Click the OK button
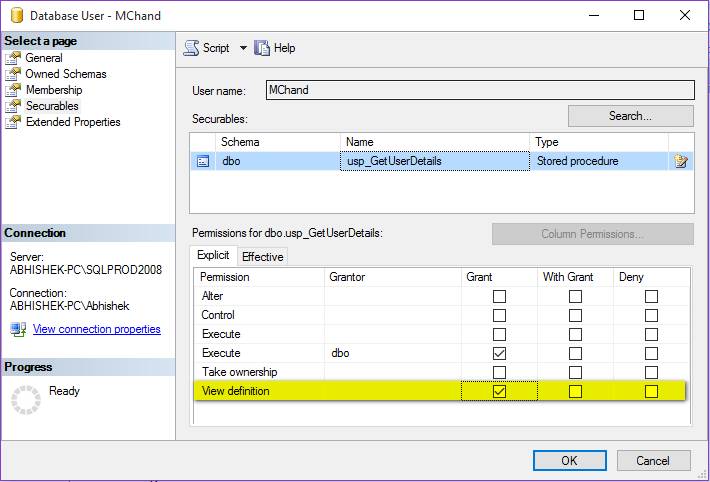The image size is (710, 482). point(569,461)
